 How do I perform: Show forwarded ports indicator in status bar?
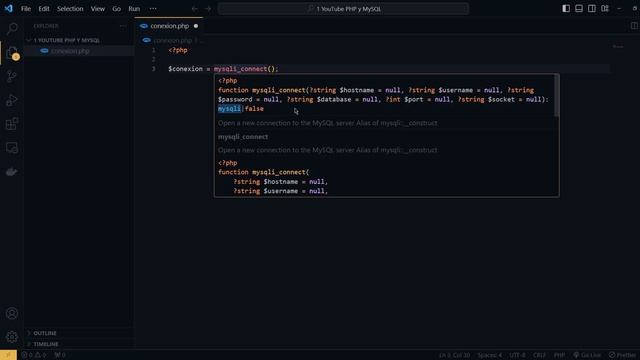pyautogui.click(x=60, y=355)
